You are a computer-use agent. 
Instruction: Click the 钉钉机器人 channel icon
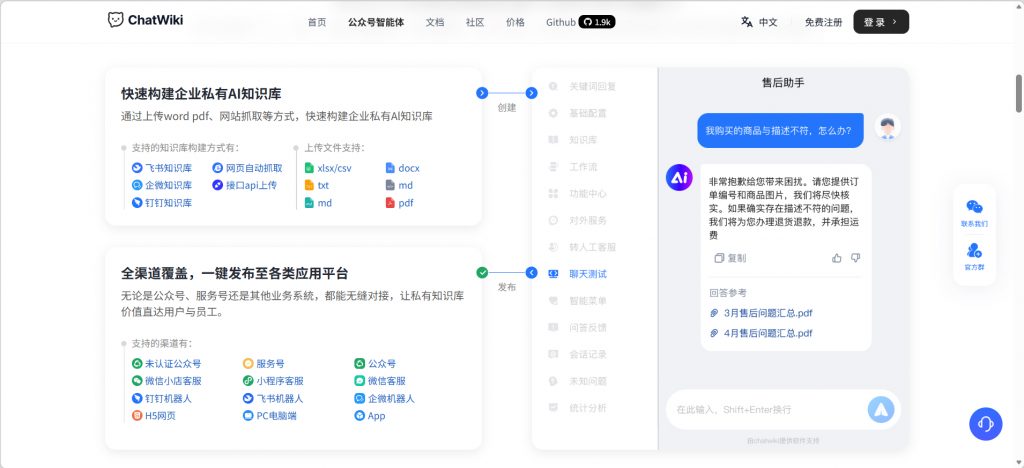(x=137, y=398)
